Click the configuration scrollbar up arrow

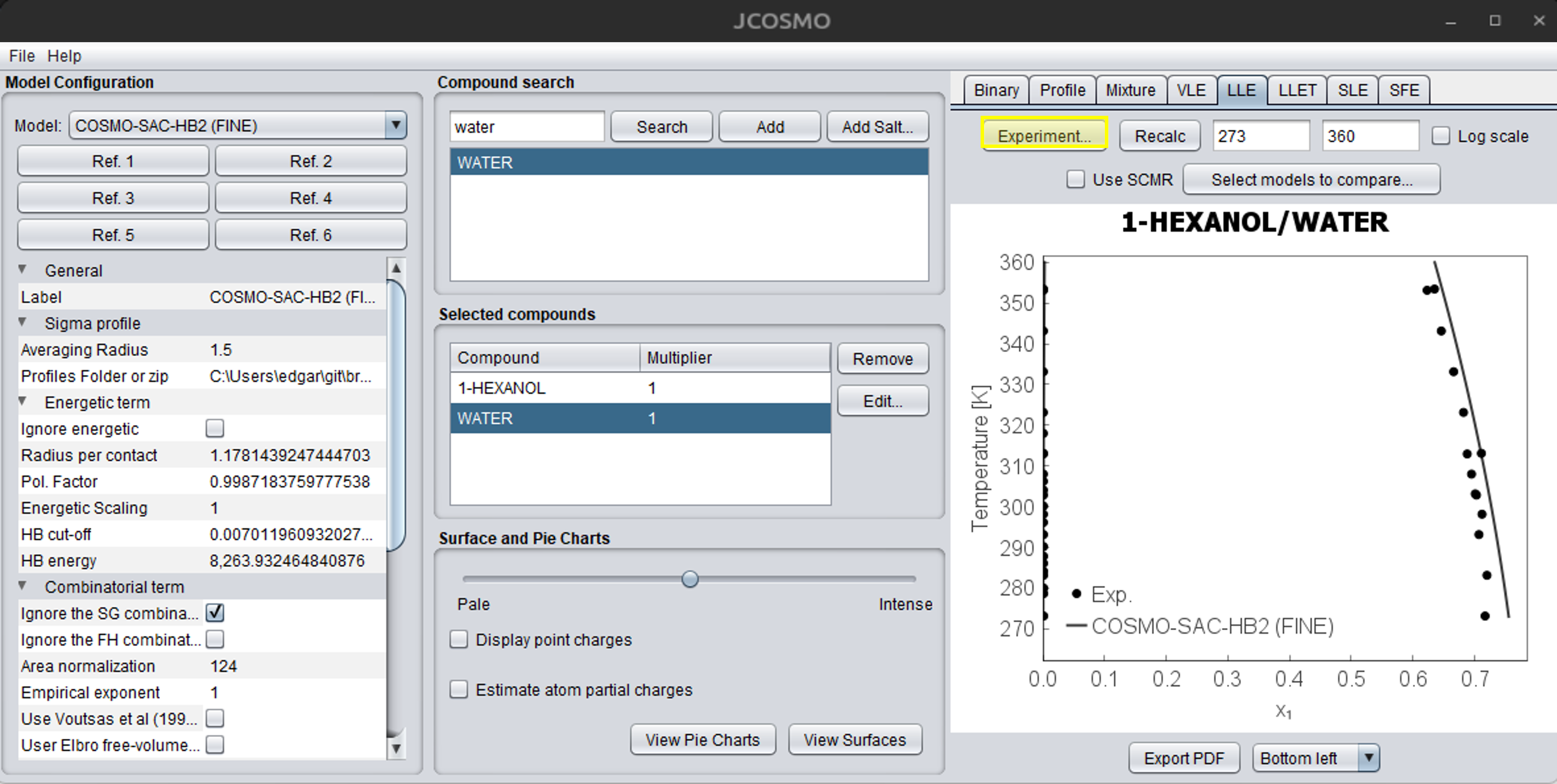(396, 268)
